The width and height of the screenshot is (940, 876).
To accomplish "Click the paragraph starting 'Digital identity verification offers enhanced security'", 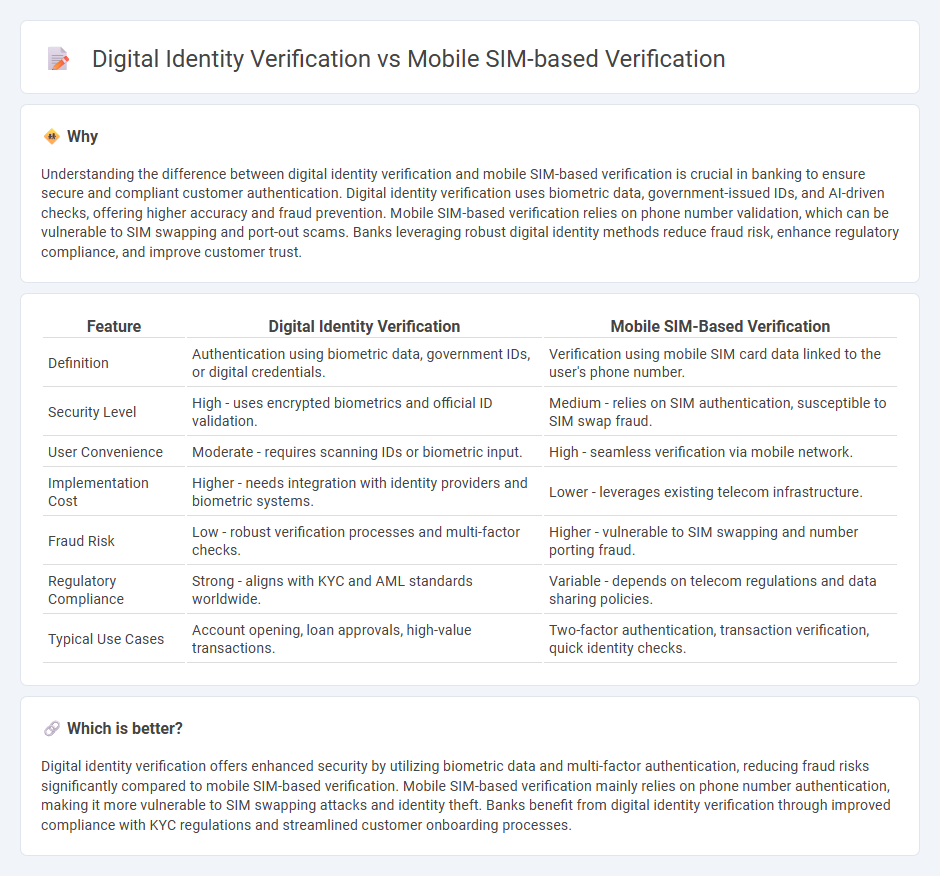I will point(466,796).
